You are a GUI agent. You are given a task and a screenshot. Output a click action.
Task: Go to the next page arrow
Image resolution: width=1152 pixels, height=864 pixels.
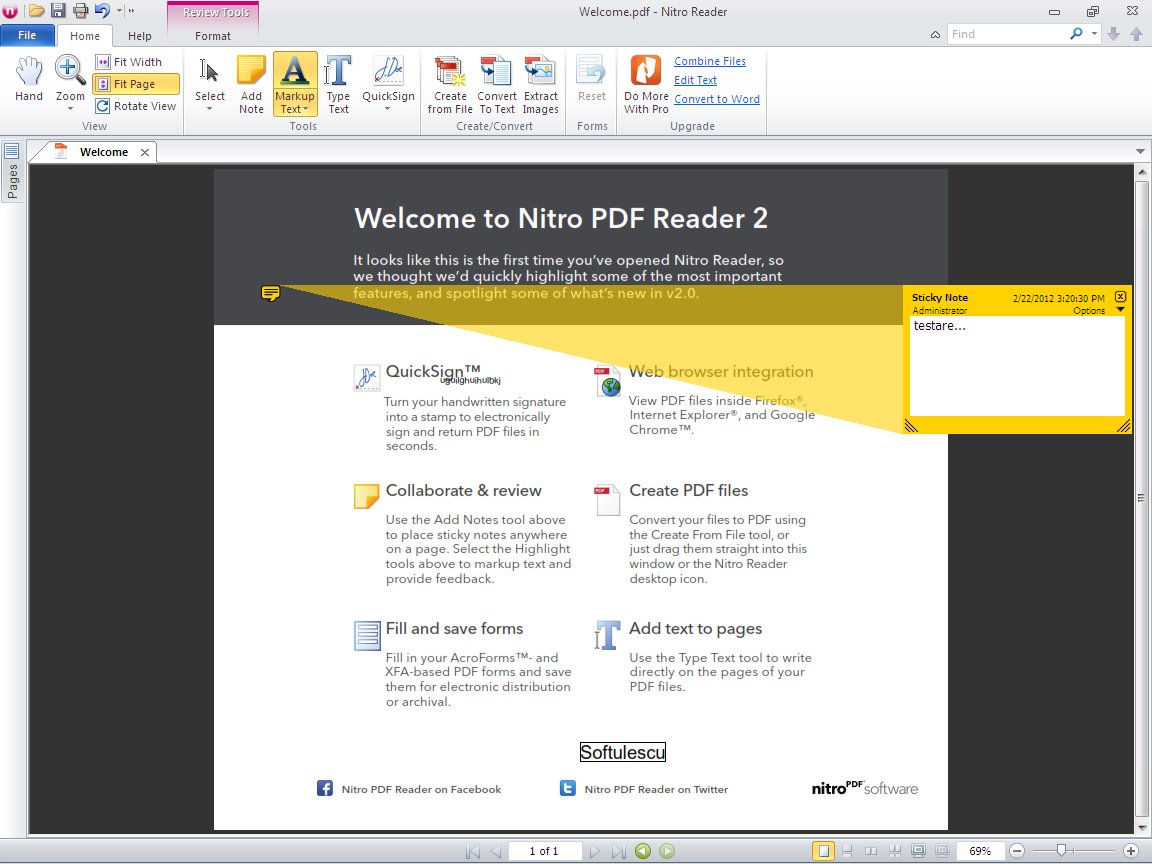coord(595,851)
